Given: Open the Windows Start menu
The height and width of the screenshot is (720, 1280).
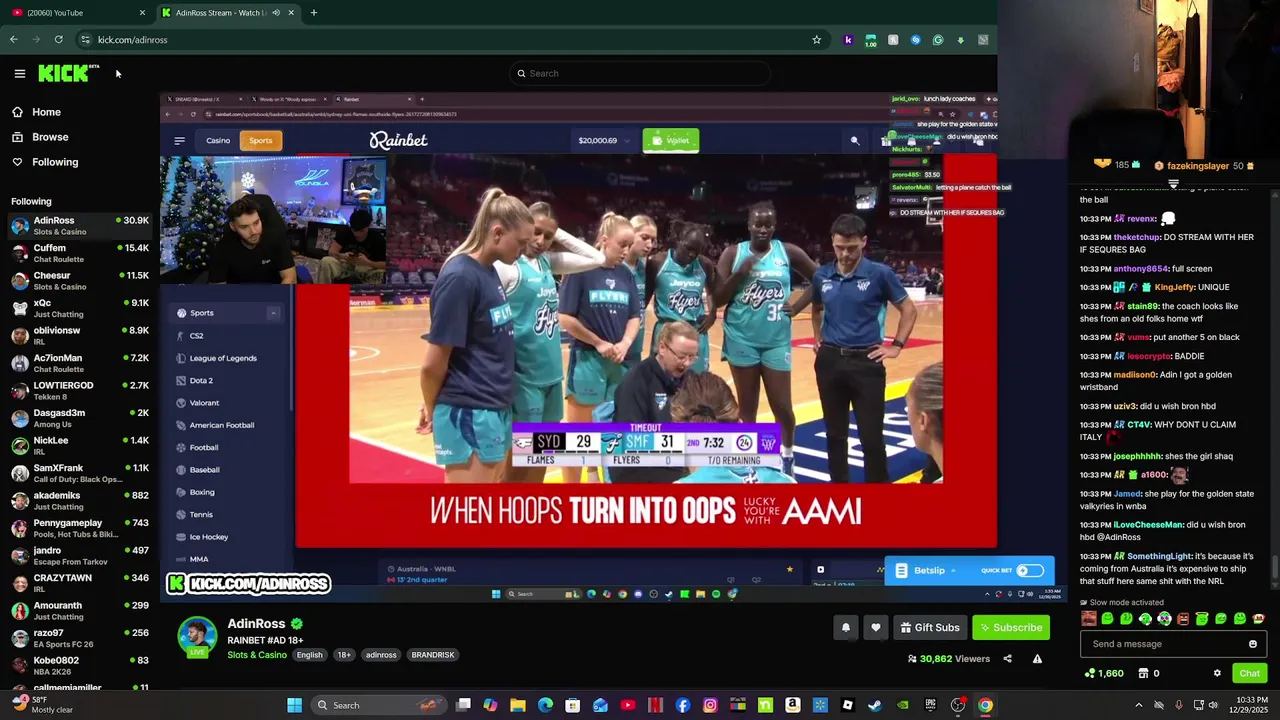Looking at the screenshot, I should tap(294, 705).
